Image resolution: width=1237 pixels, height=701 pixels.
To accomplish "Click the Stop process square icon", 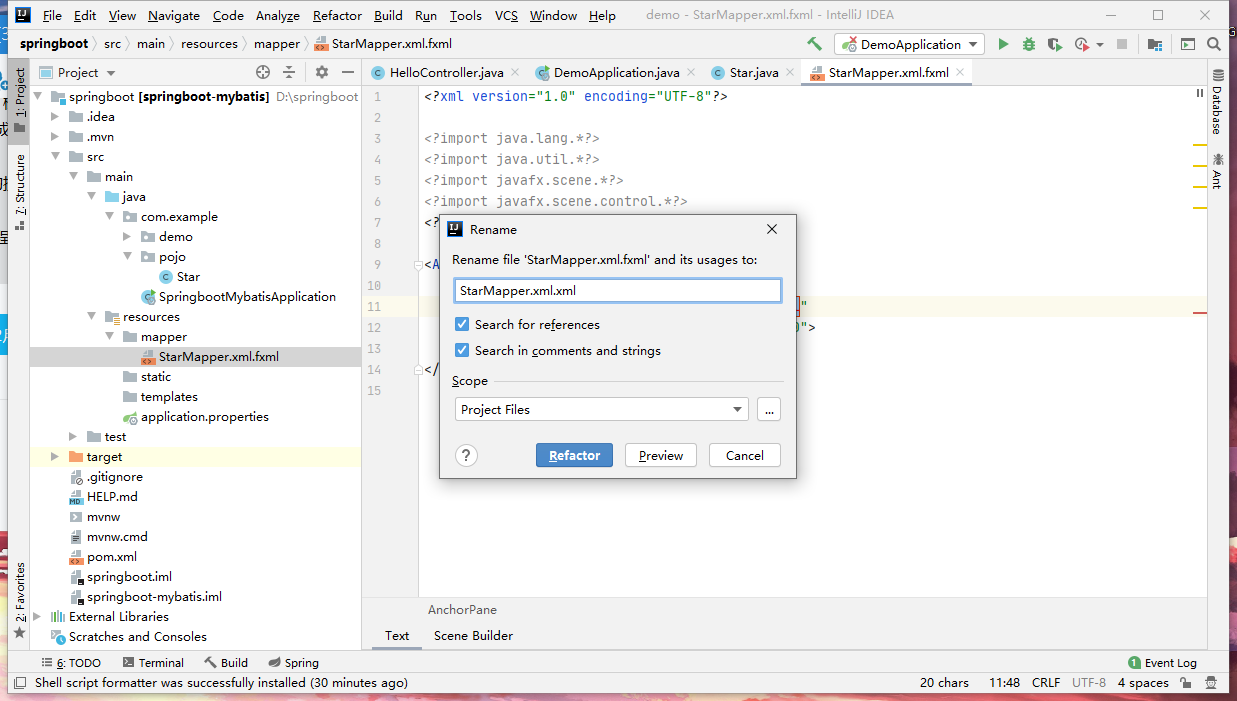I will pyautogui.click(x=1122, y=44).
